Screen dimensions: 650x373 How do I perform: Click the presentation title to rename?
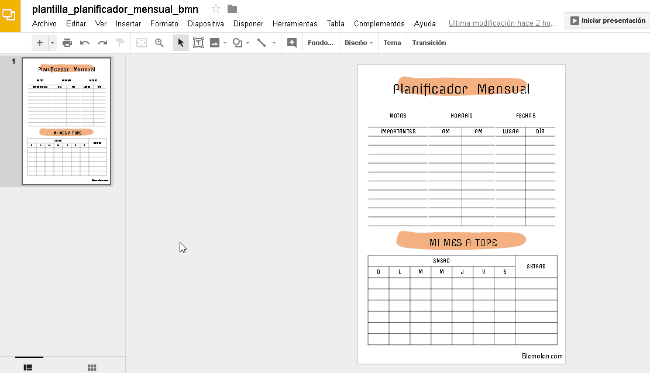(115, 9)
